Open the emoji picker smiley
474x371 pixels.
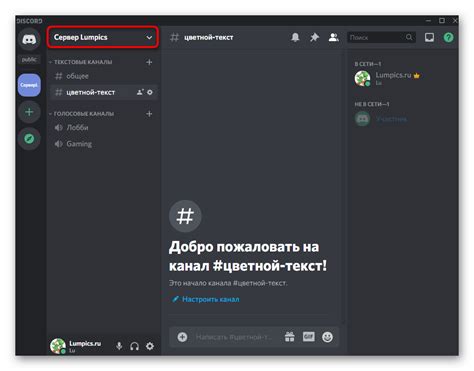[327, 337]
